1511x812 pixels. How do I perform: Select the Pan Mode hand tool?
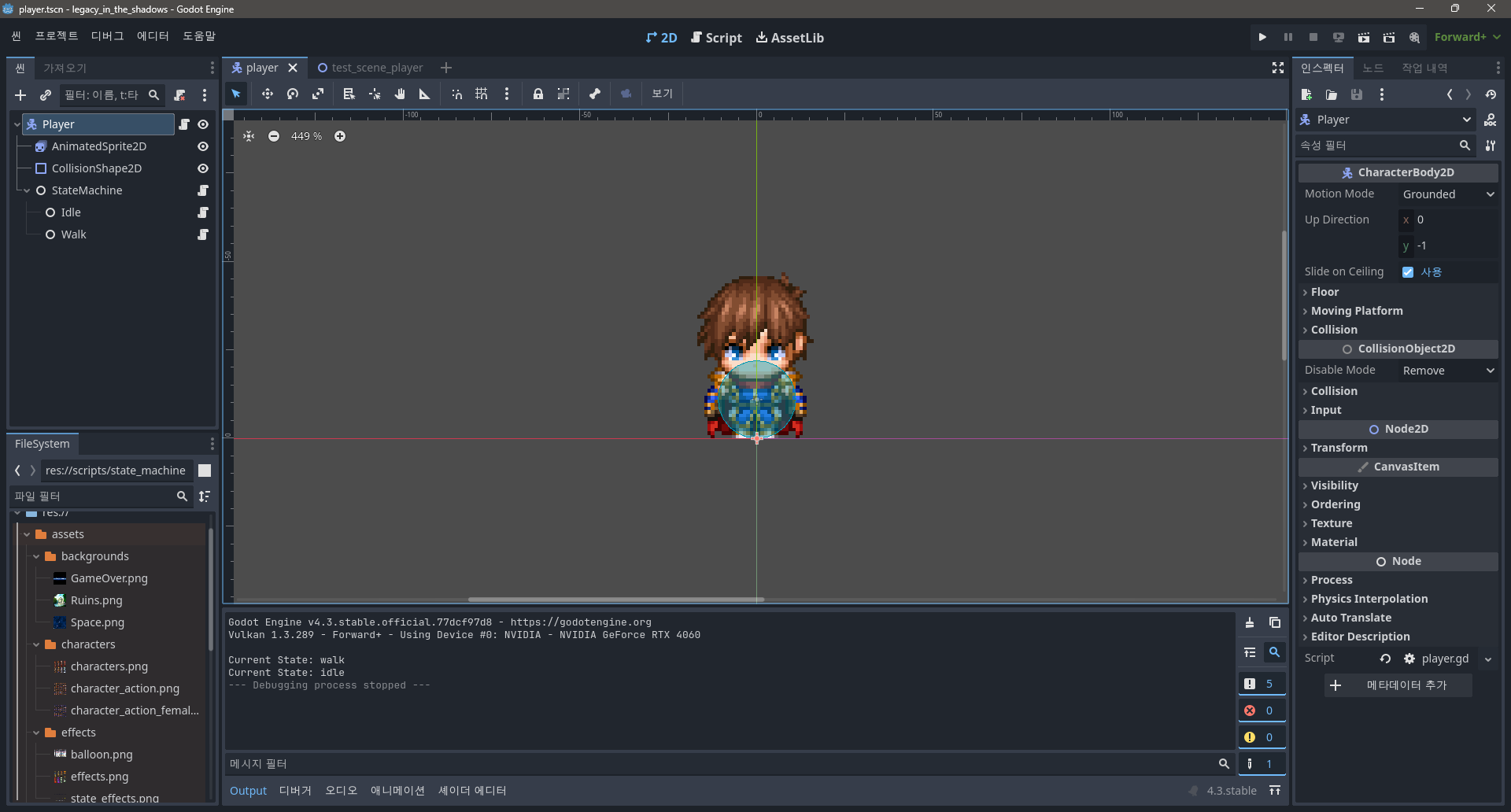click(x=400, y=94)
